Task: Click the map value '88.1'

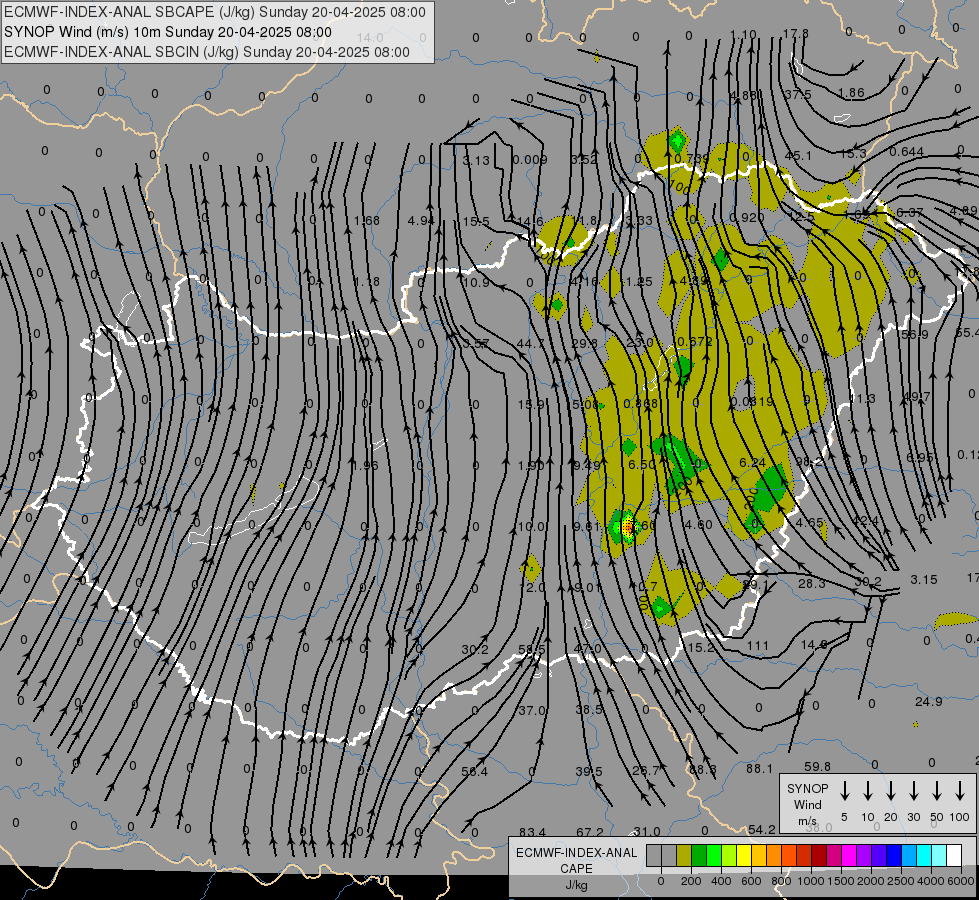Action: click(x=759, y=768)
